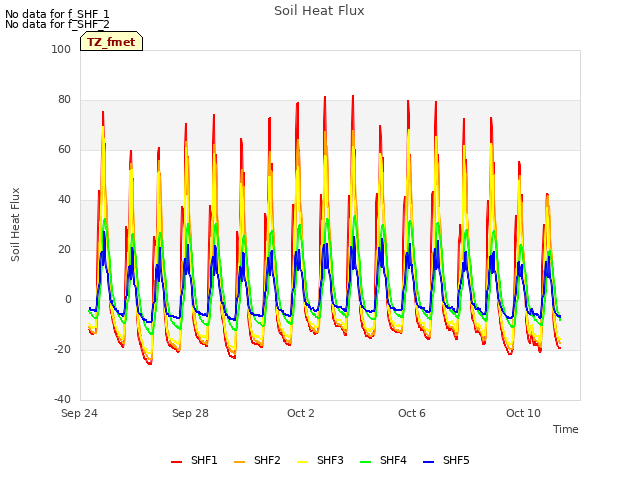Viewport: 640px width, 480px height.
Task: Click the blue SHF5 legend swatch
Action: tap(428, 462)
